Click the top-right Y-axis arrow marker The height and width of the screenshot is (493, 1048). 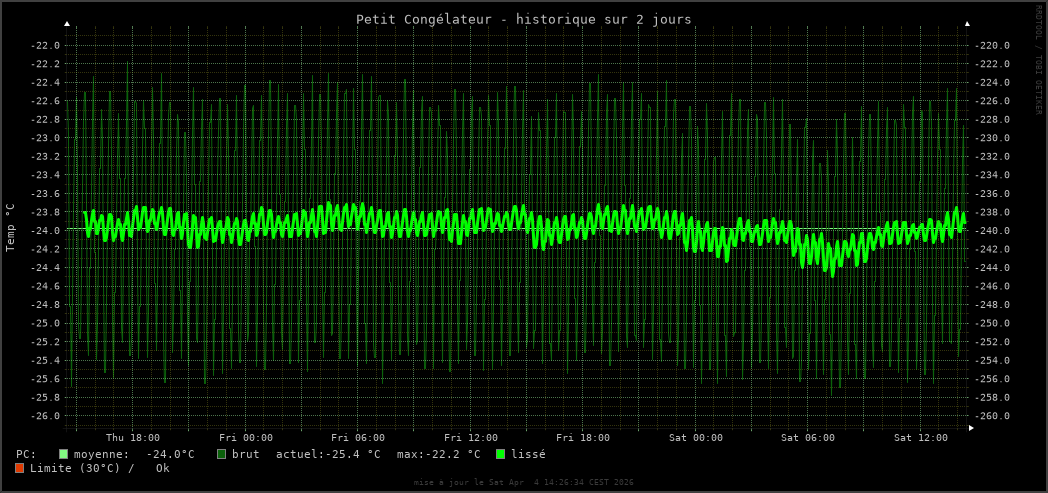pyautogui.click(x=967, y=23)
